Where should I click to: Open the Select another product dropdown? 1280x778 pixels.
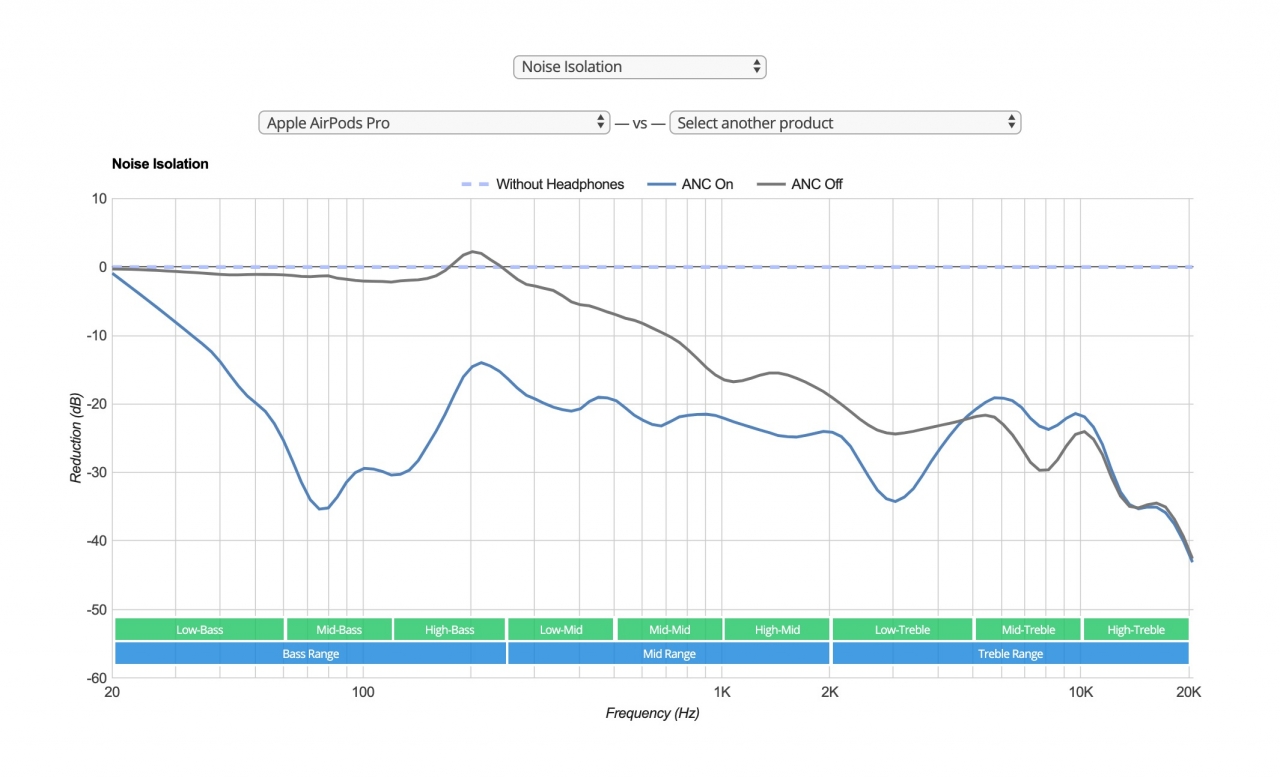(845, 123)
